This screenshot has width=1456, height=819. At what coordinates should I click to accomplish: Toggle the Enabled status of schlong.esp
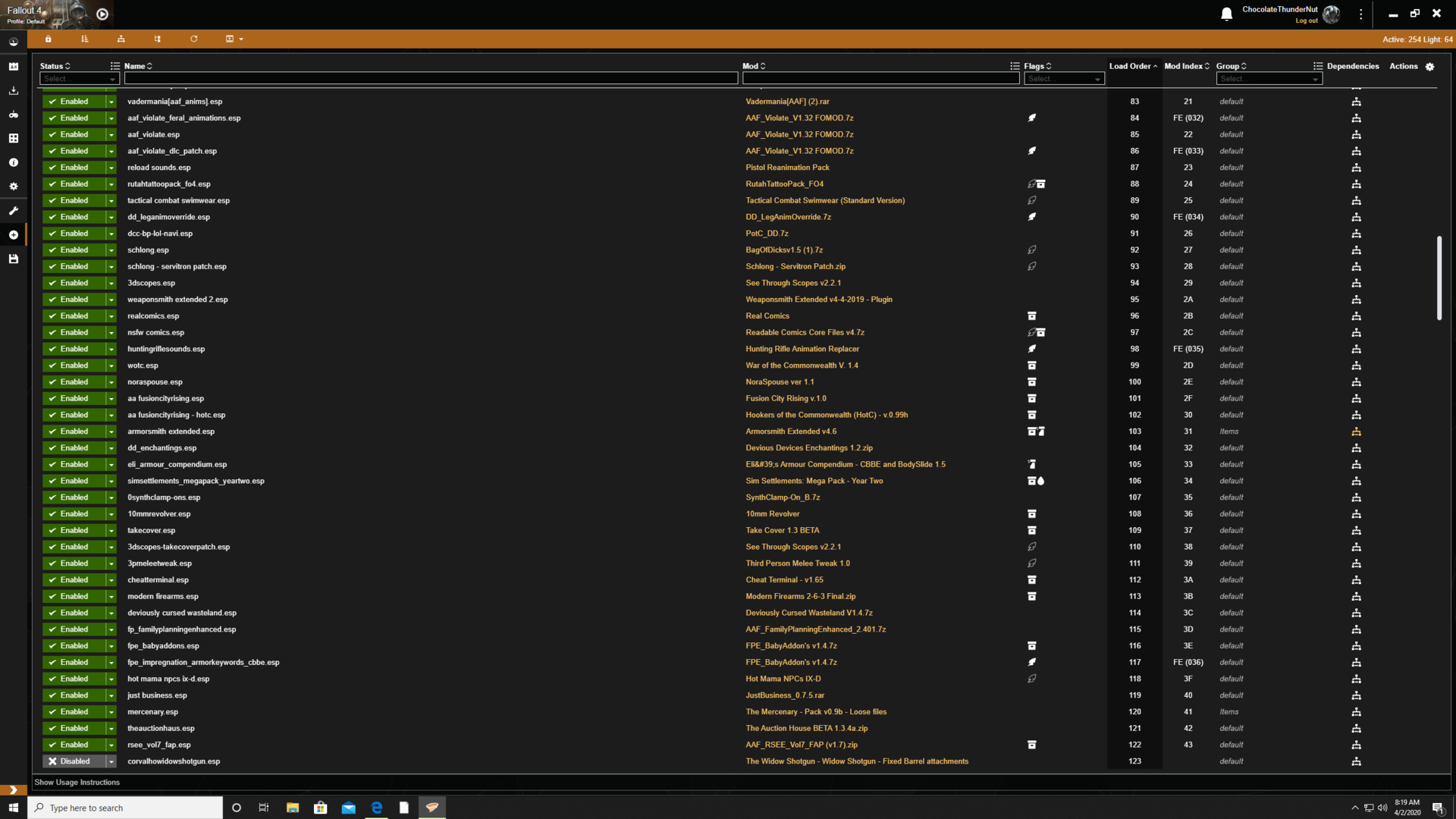click(74, 250)
